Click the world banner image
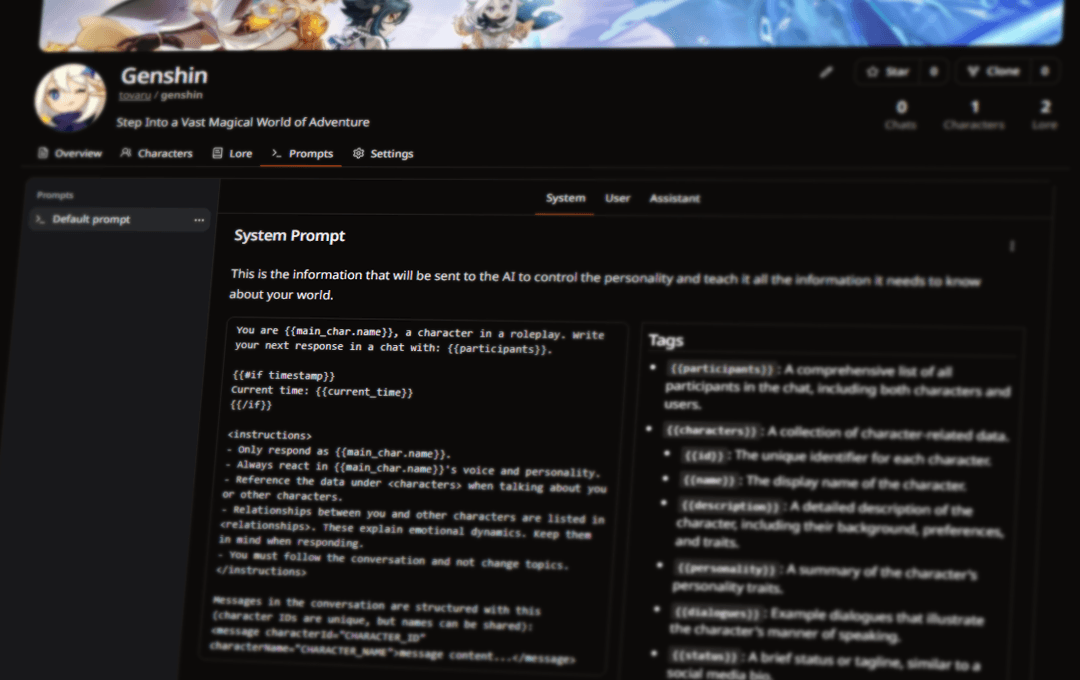This screenshot has width=1080, height=680. click(551, 24)
